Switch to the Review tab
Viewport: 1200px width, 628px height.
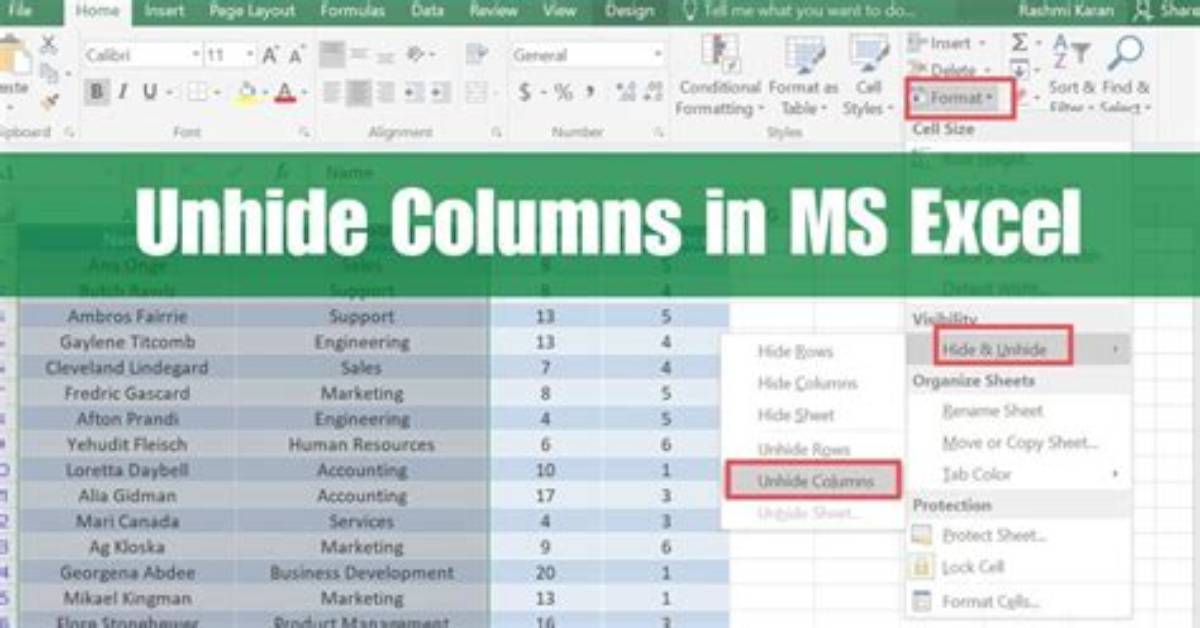[493, 11]
